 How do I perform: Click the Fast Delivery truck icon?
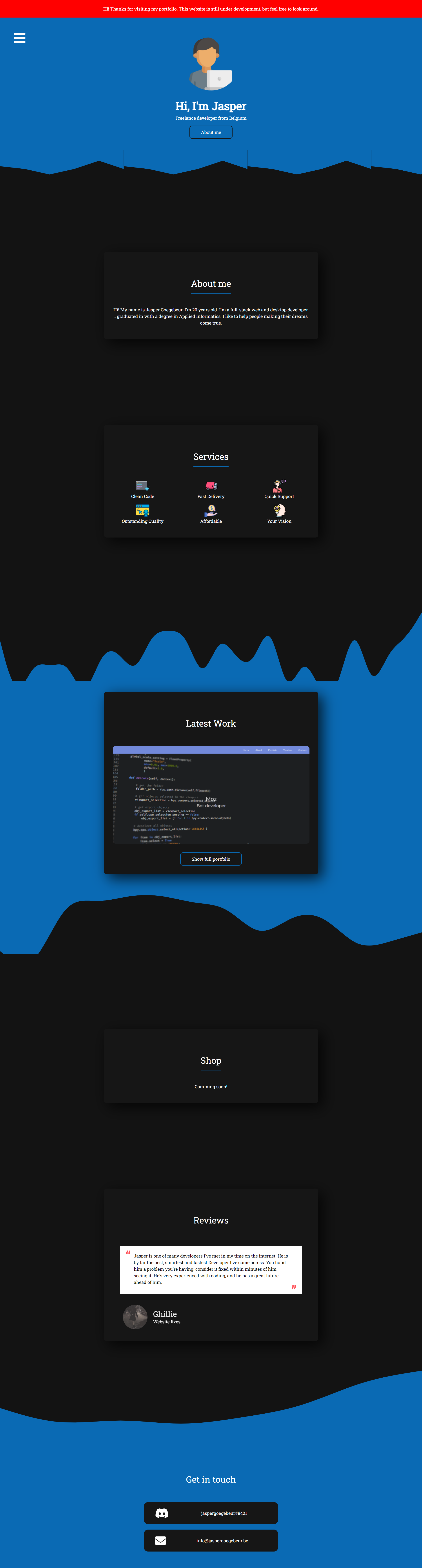point(211,486)
